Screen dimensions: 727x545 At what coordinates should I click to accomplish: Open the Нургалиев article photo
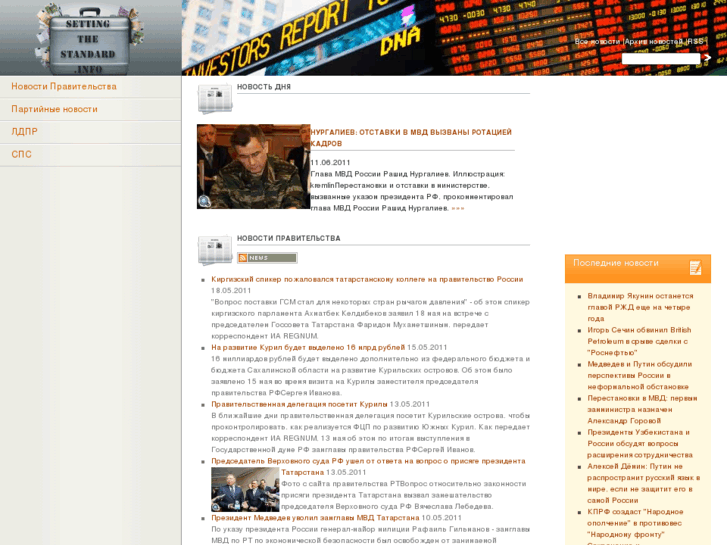[x=253, y=166]
